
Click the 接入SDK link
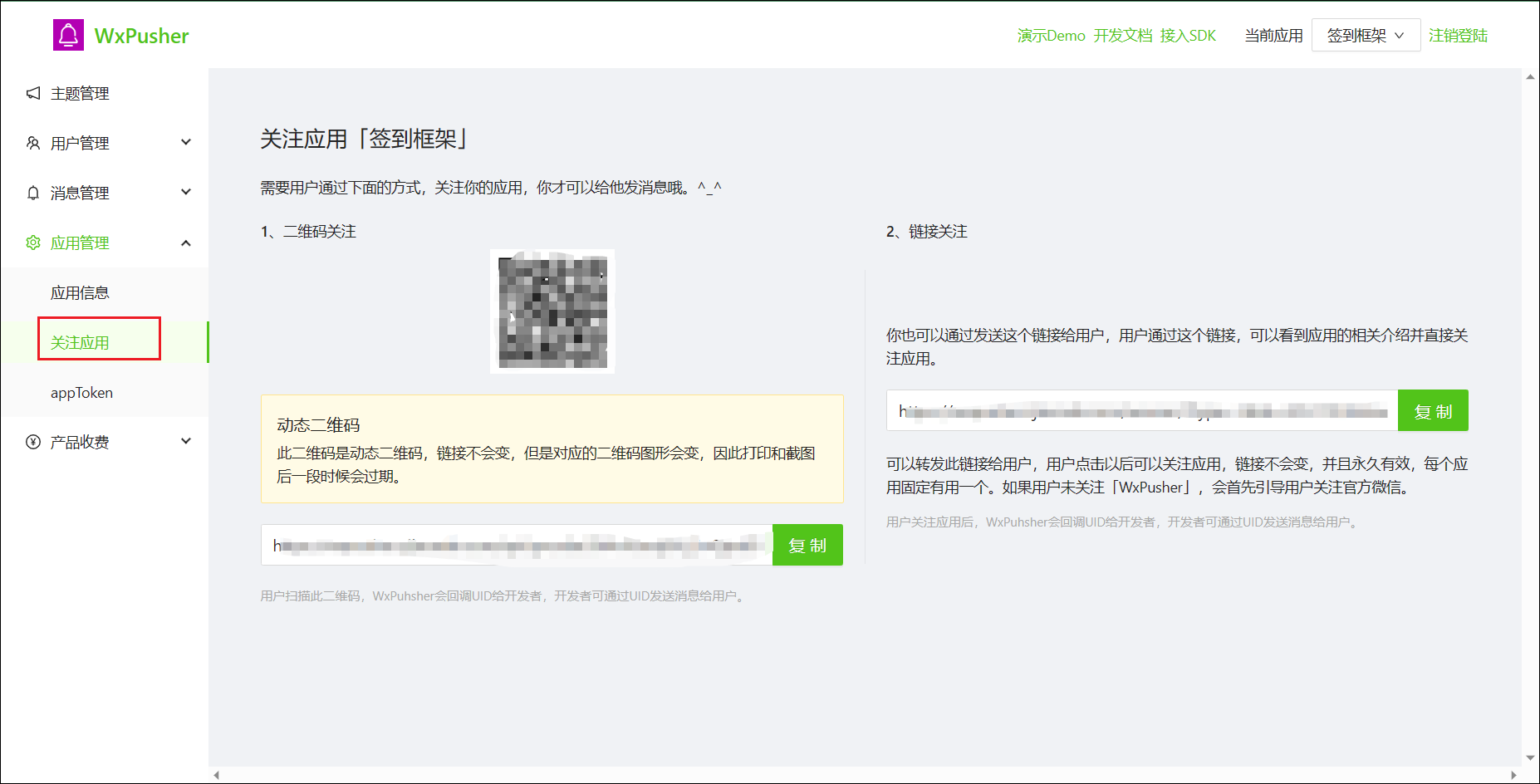click(1188, 36)
